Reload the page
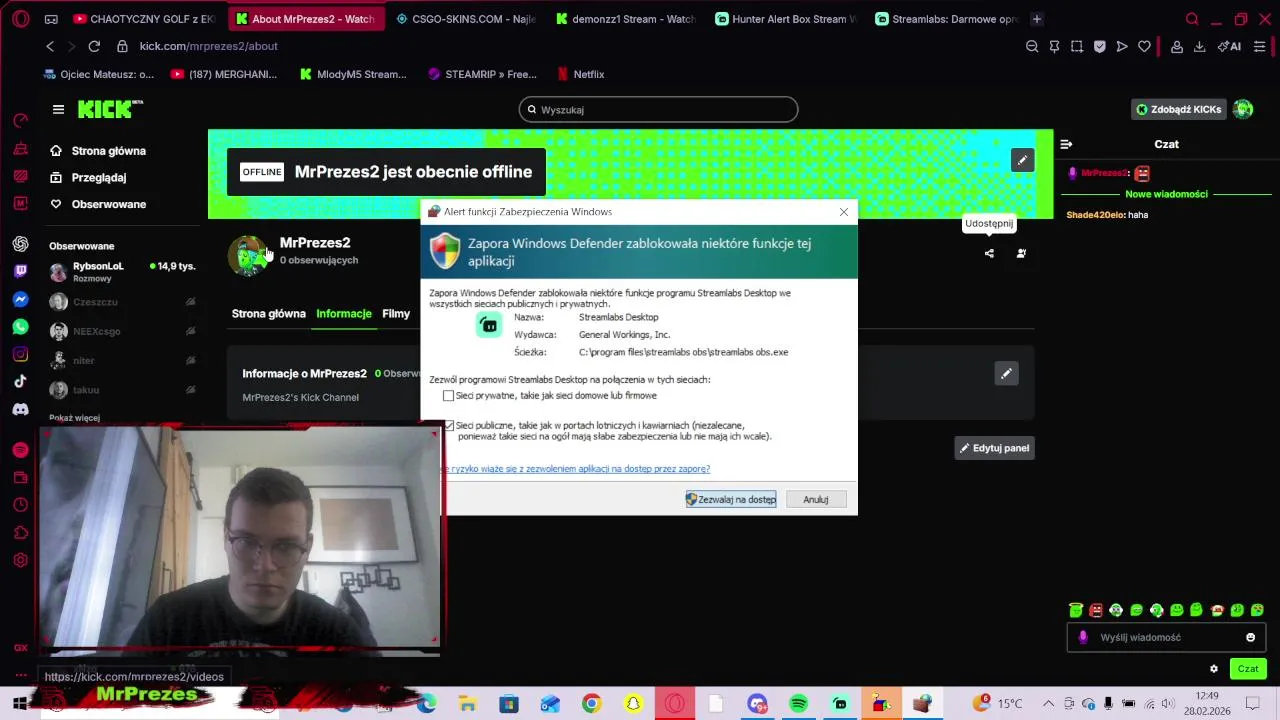Image resolution: width=1280 pixels, height=720 pixels. tap(94, 46)
